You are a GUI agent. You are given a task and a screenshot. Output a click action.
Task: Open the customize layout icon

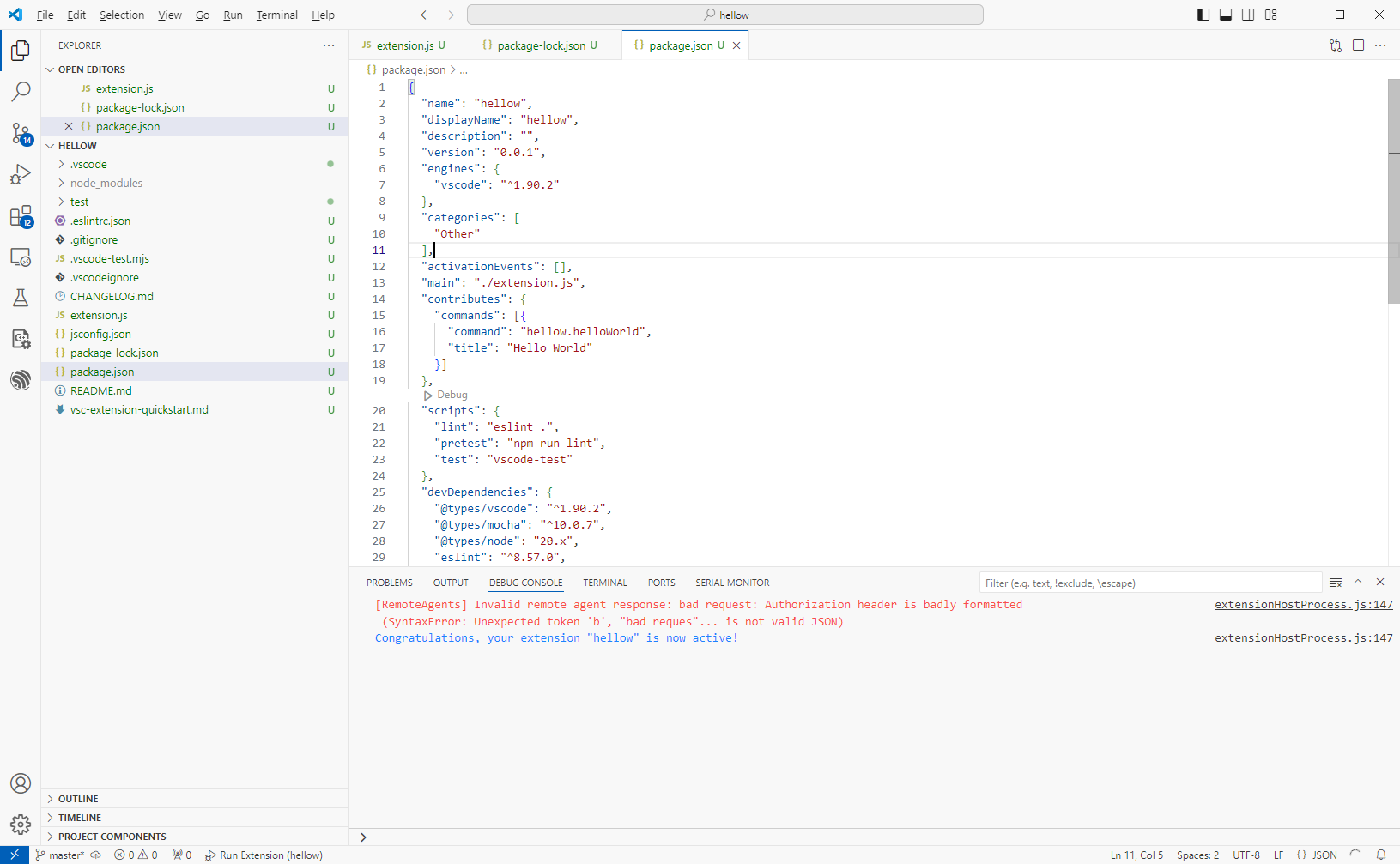pyautogui.click(x=1271, y=15)
